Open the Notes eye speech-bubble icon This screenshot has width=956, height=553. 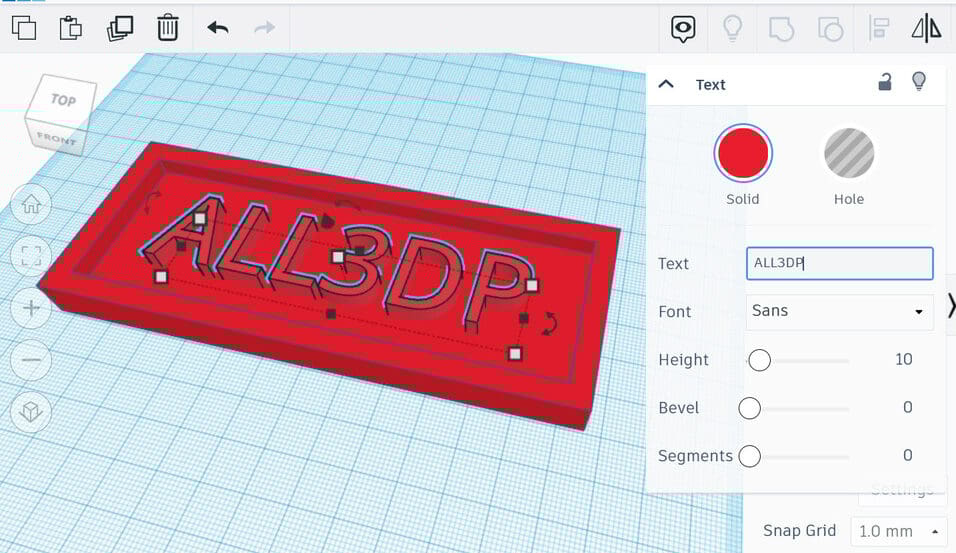coord(683,29)
